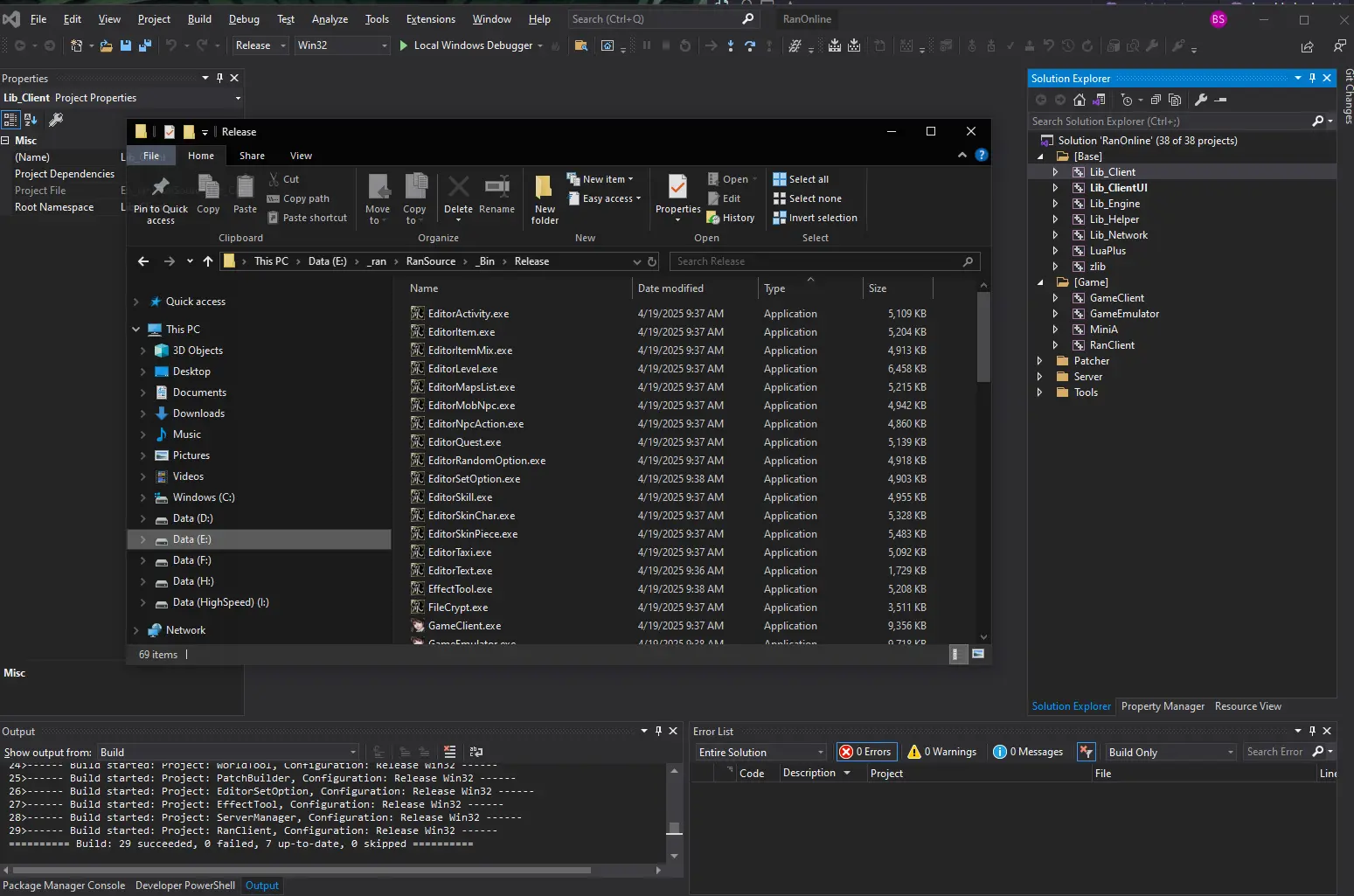Click the Copy icon in the File Explorer ribbon

pyautogui.click(x=208, y=194)
